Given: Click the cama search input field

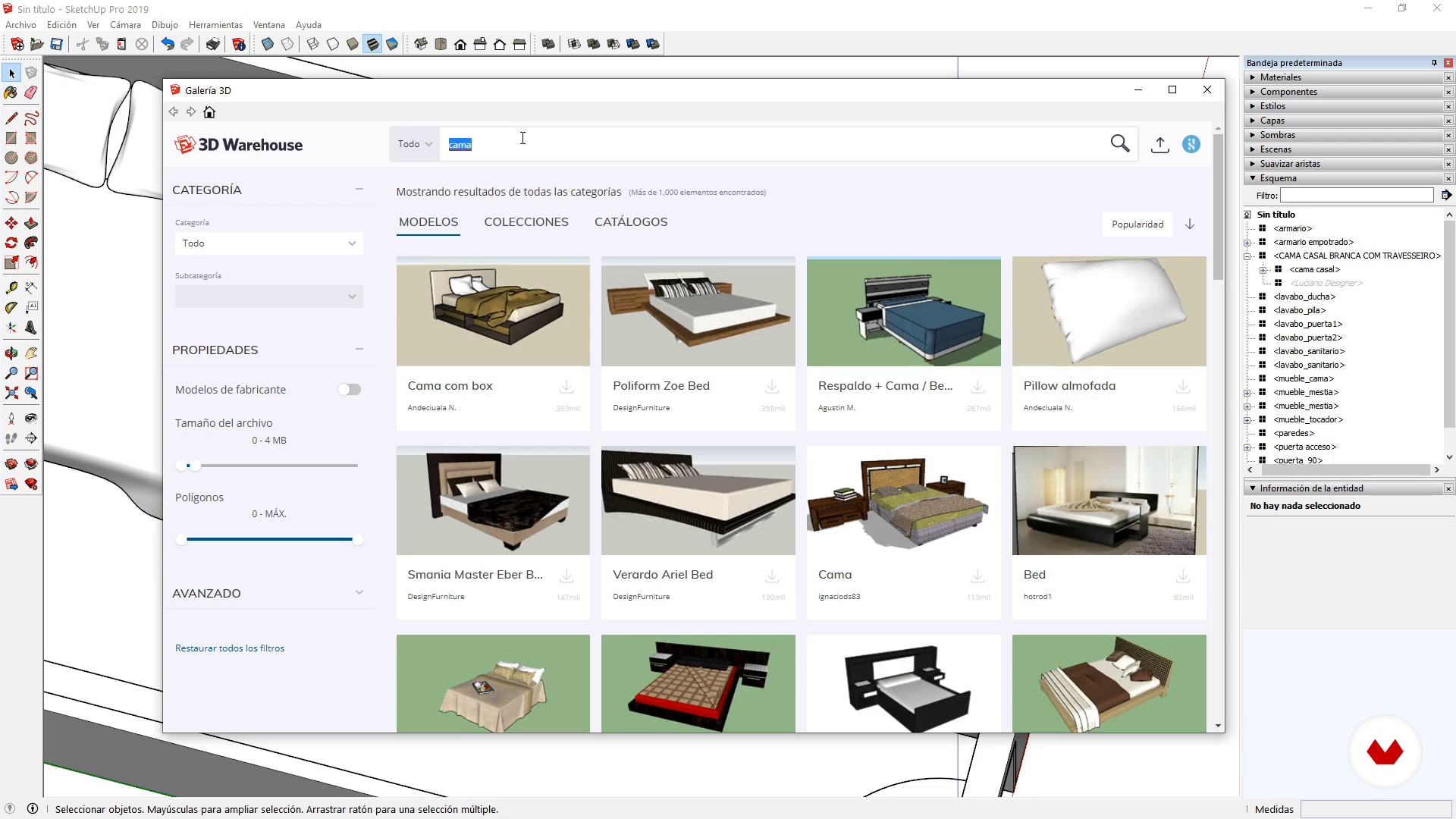Looking at the screenshot, I should 773,144.
